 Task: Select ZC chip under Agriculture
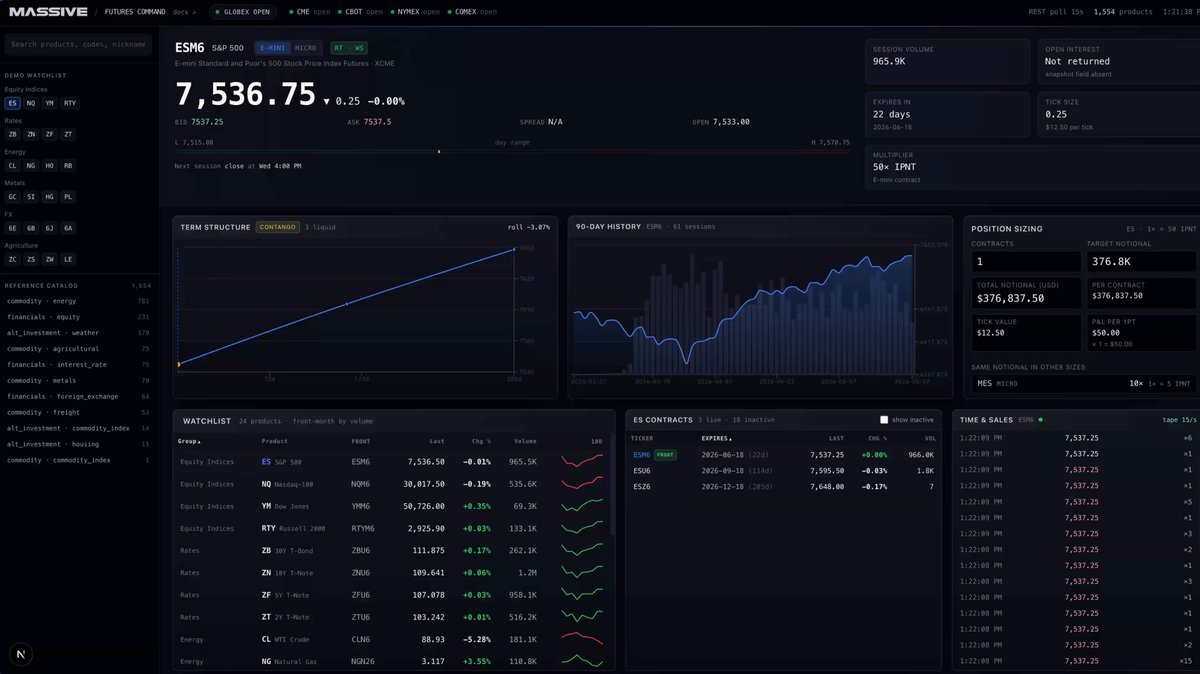pyautogui.click(x=13, y=259)
